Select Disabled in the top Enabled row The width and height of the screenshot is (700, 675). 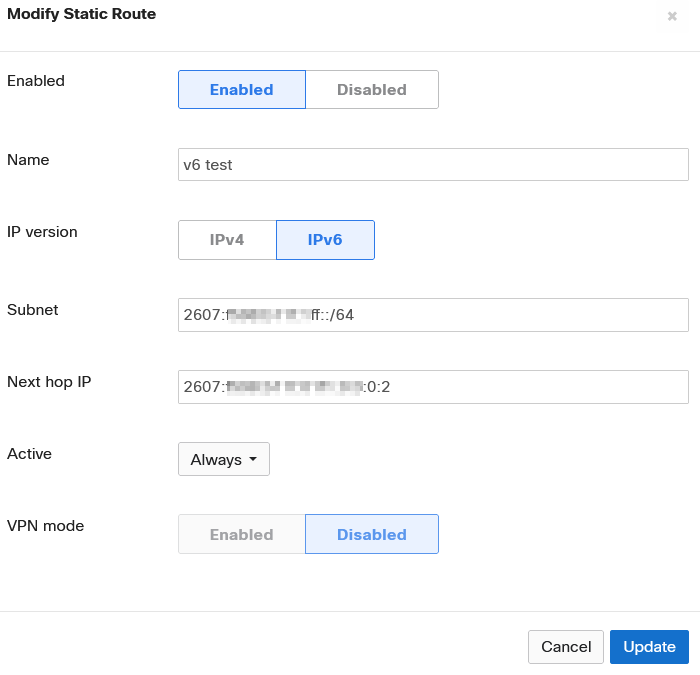tap(371, 89)
